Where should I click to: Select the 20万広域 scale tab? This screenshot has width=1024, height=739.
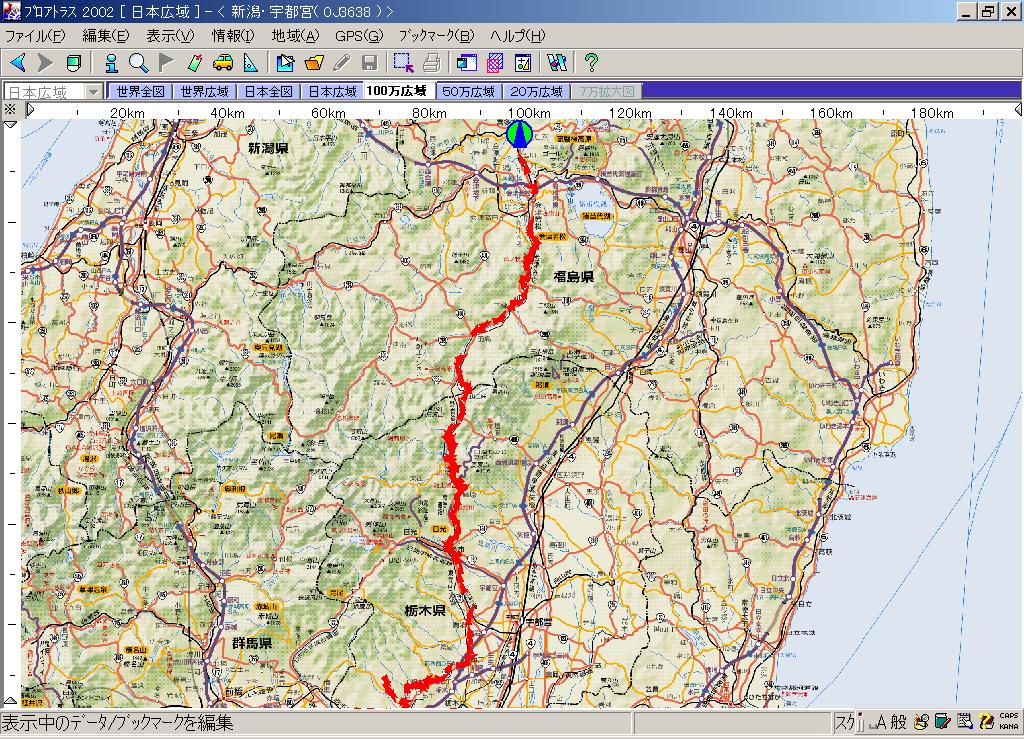(536, 91)
